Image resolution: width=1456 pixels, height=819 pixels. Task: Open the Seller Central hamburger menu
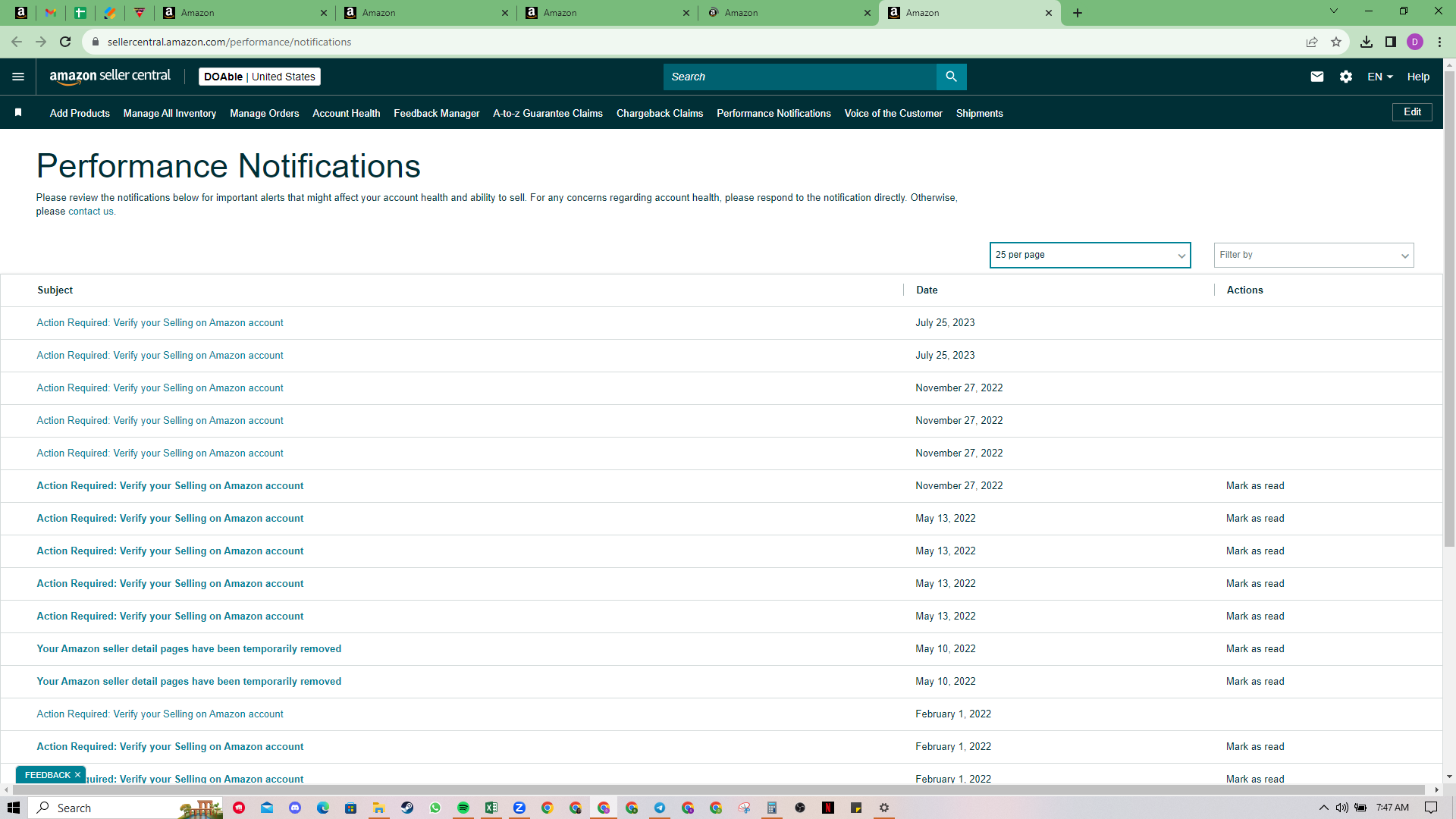tap(18, 77)
